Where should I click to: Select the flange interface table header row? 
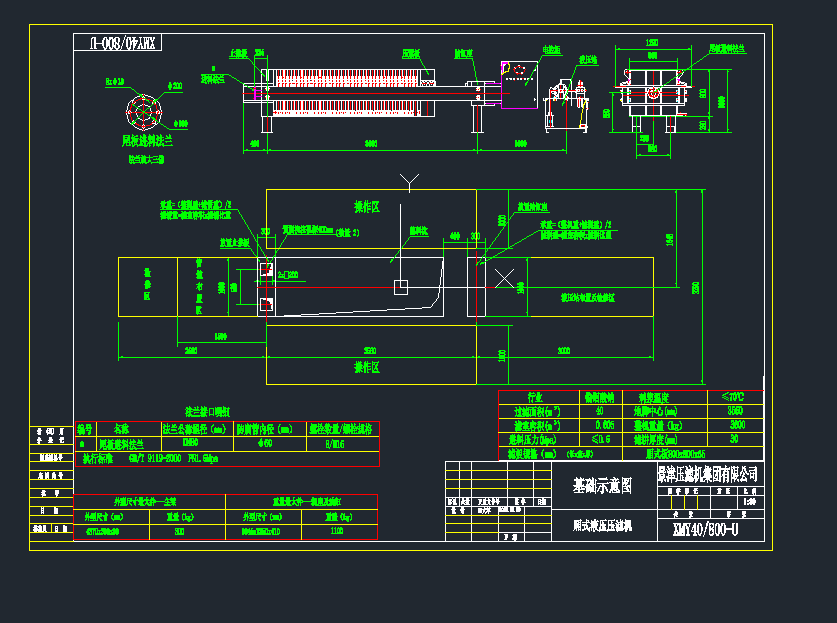point(227,428)
